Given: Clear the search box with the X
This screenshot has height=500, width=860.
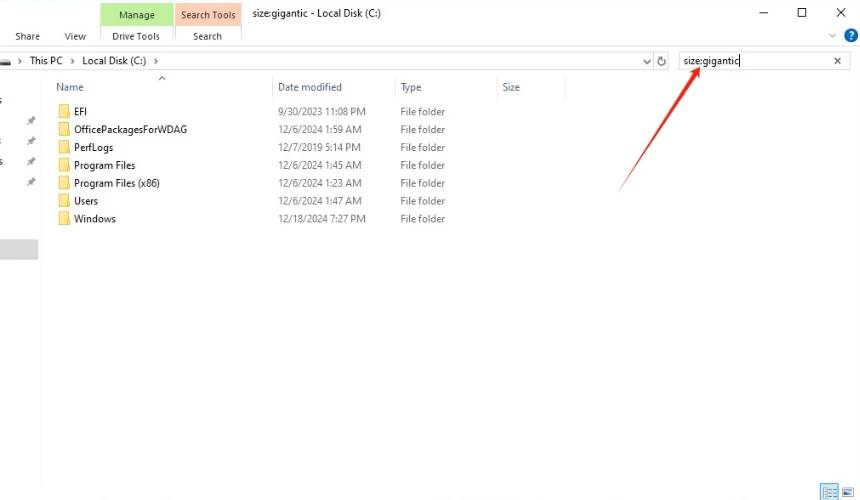Looking at the screenshot, I should tap(837, 61).
